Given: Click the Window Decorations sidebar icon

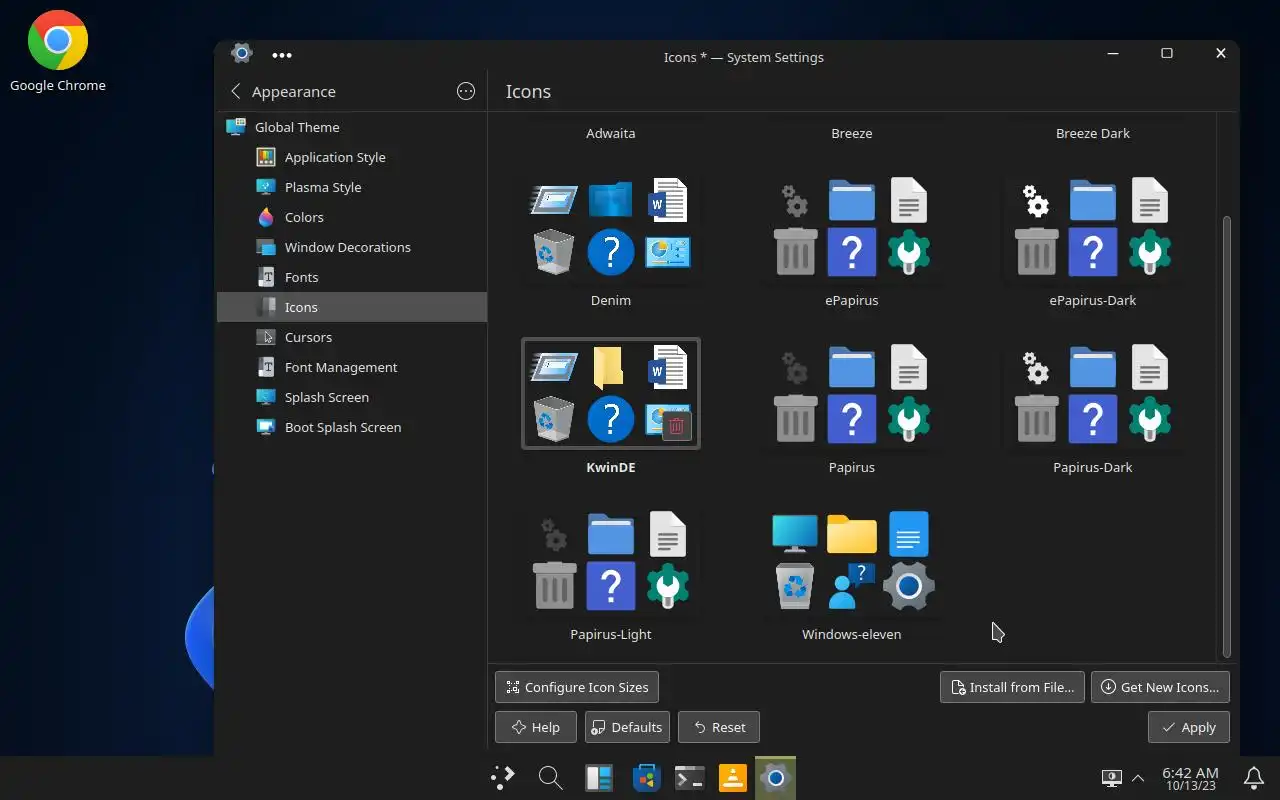Looking at the screenshot, I should [265, 247].
